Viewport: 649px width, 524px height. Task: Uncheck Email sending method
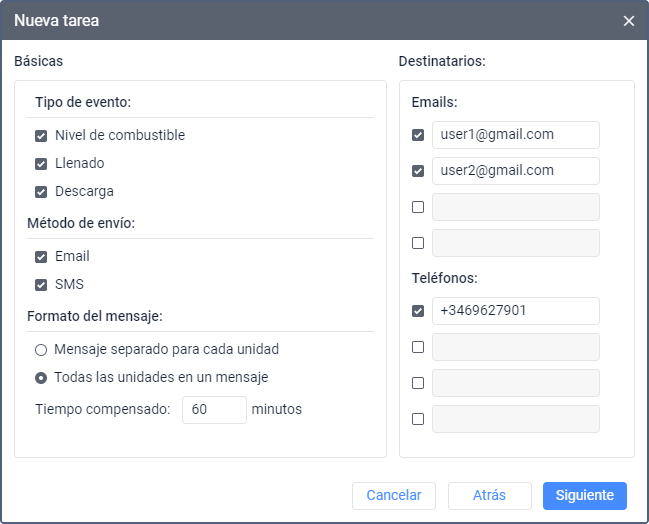pyautogui.click(x=41, y=257)
